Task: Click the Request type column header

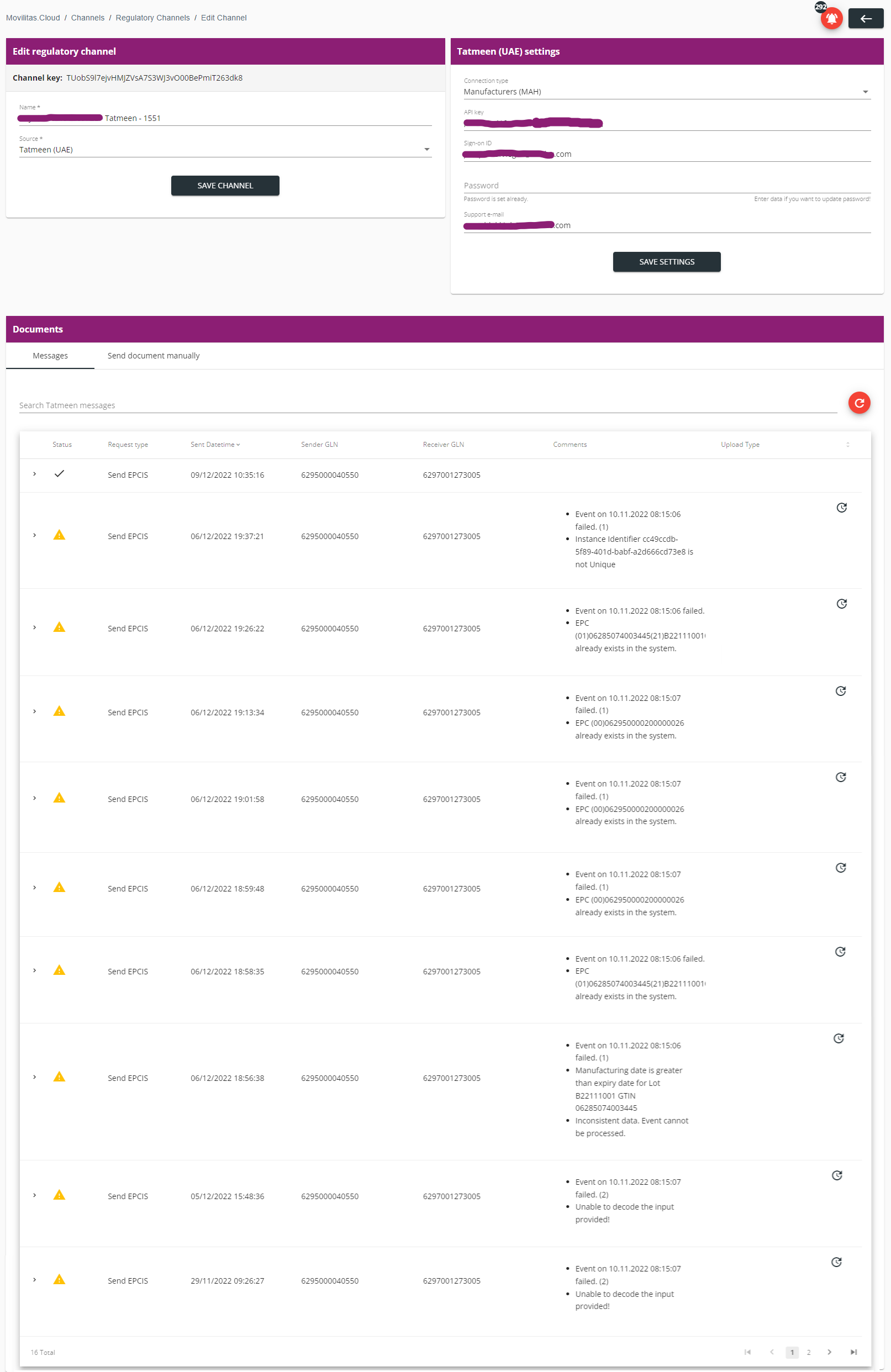Action: [128, 445]
